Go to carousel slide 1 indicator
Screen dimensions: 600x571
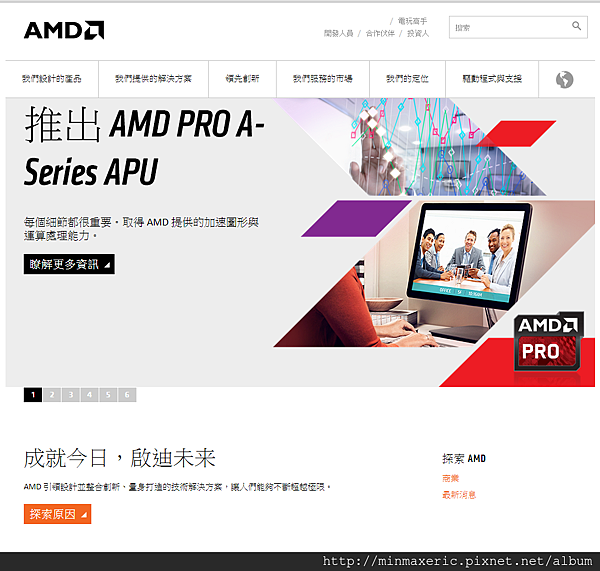click(x=33, y=395)
